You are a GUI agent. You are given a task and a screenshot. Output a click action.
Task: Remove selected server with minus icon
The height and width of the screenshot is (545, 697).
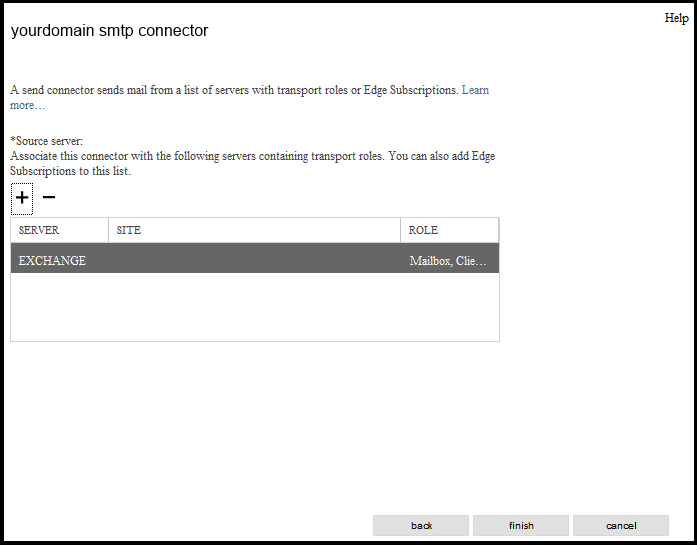[x=48, y=197]
